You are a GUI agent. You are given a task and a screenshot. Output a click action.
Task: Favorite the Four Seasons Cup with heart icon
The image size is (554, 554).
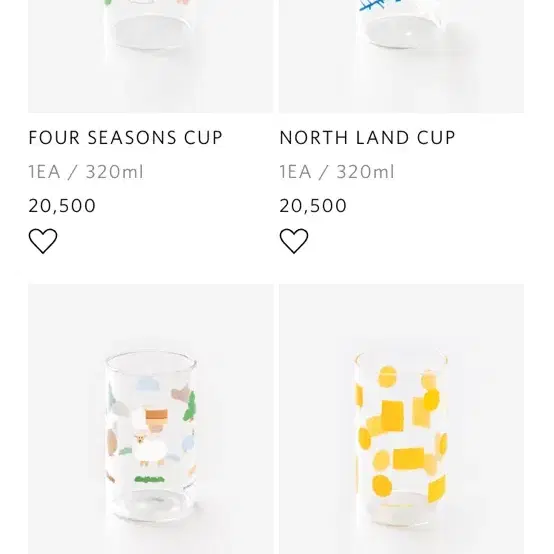43,241
